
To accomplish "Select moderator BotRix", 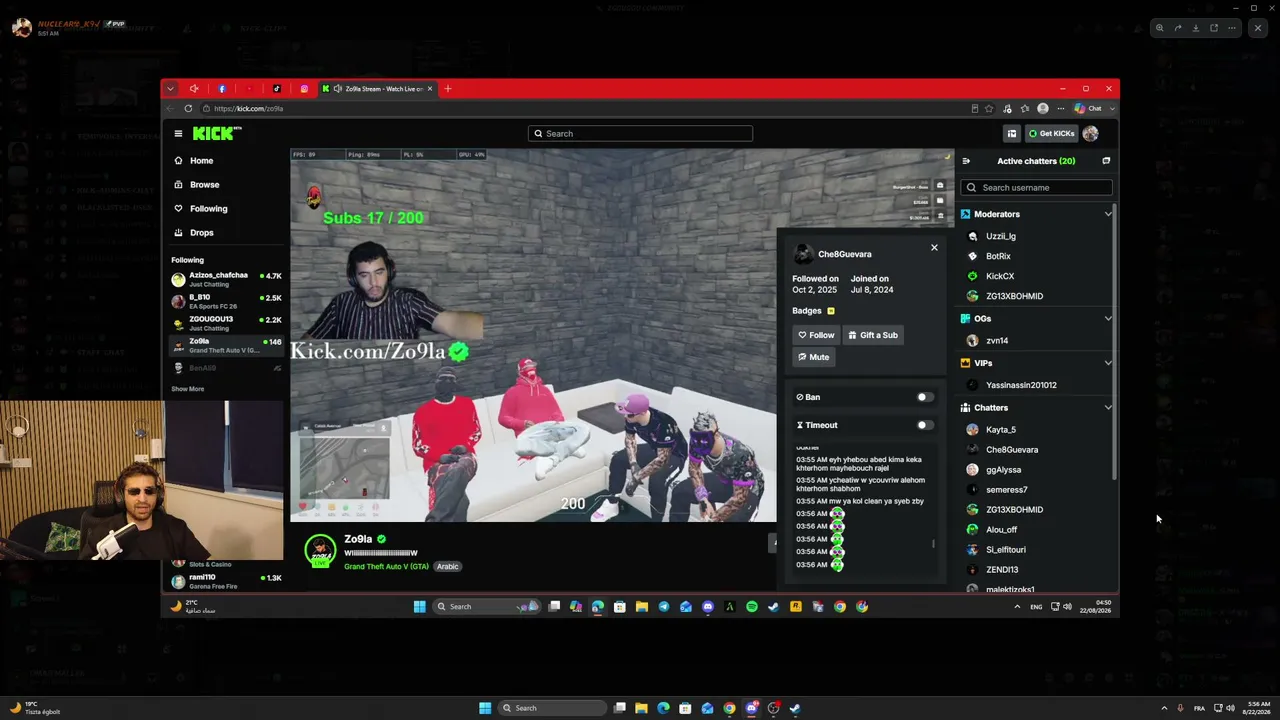I will tap(998, 256).
